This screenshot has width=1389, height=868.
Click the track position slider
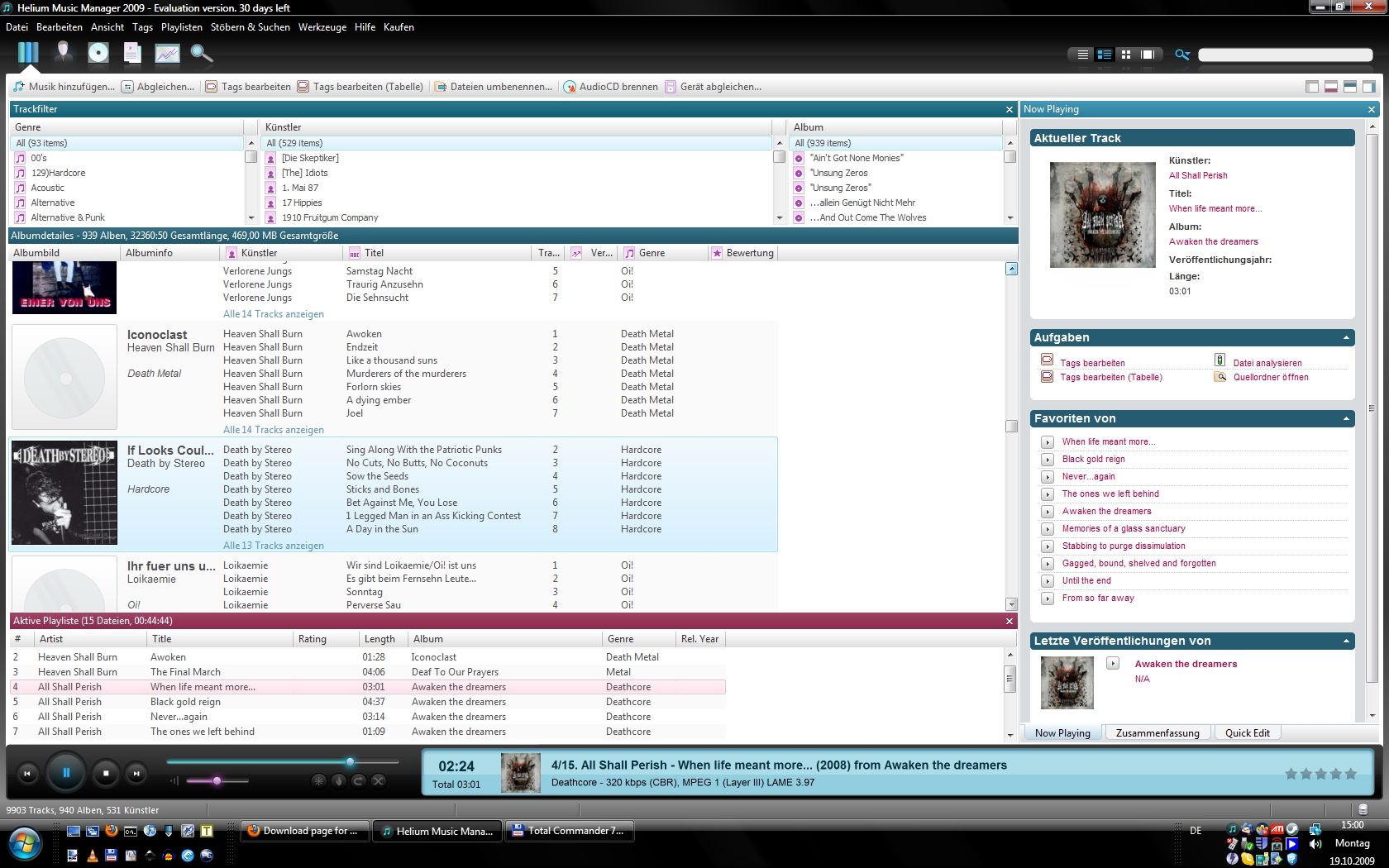(283, 761)
